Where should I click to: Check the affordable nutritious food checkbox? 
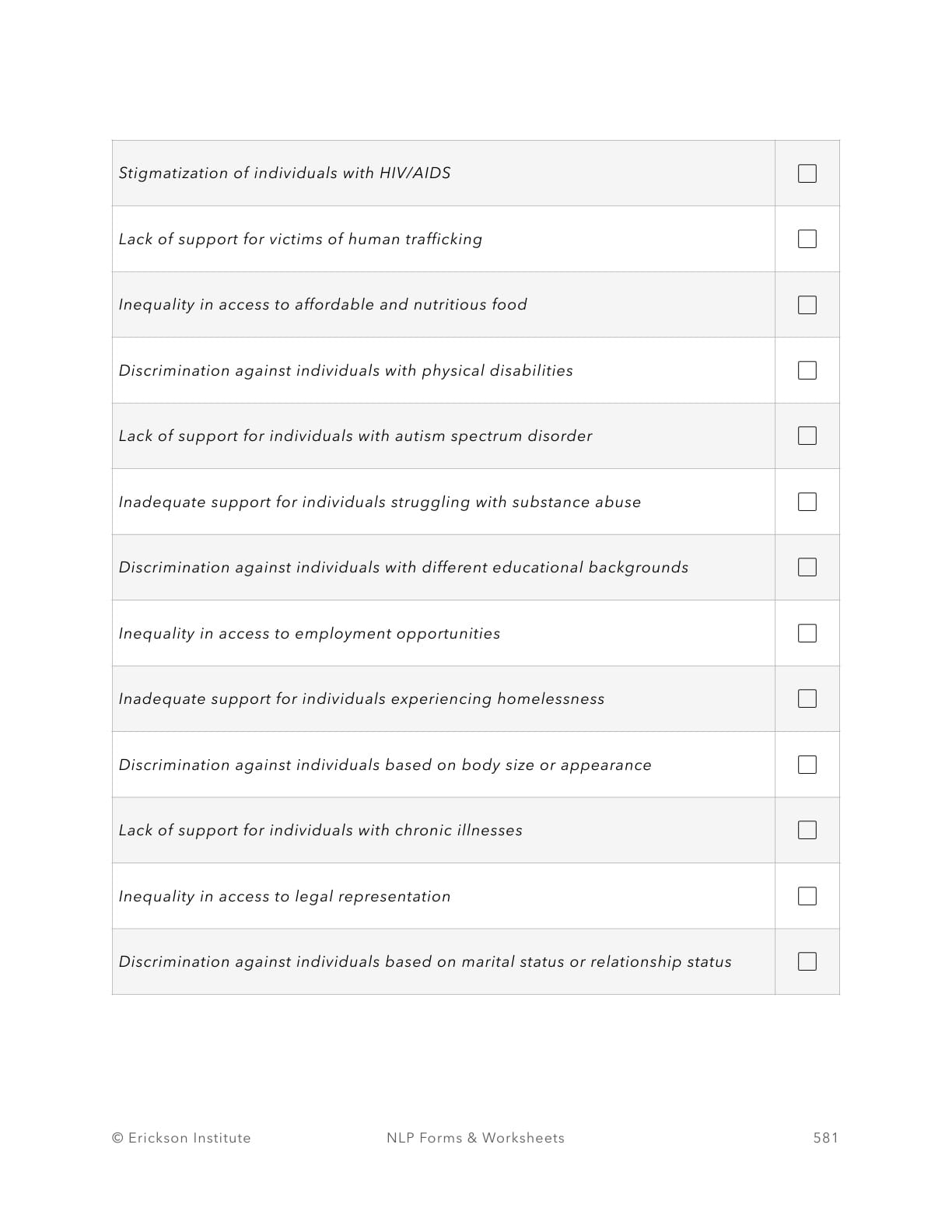(807, 305)
